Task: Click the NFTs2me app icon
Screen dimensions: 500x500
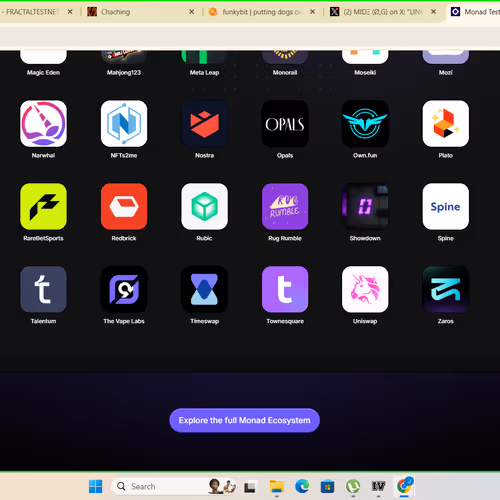Action: coord(124,124)
